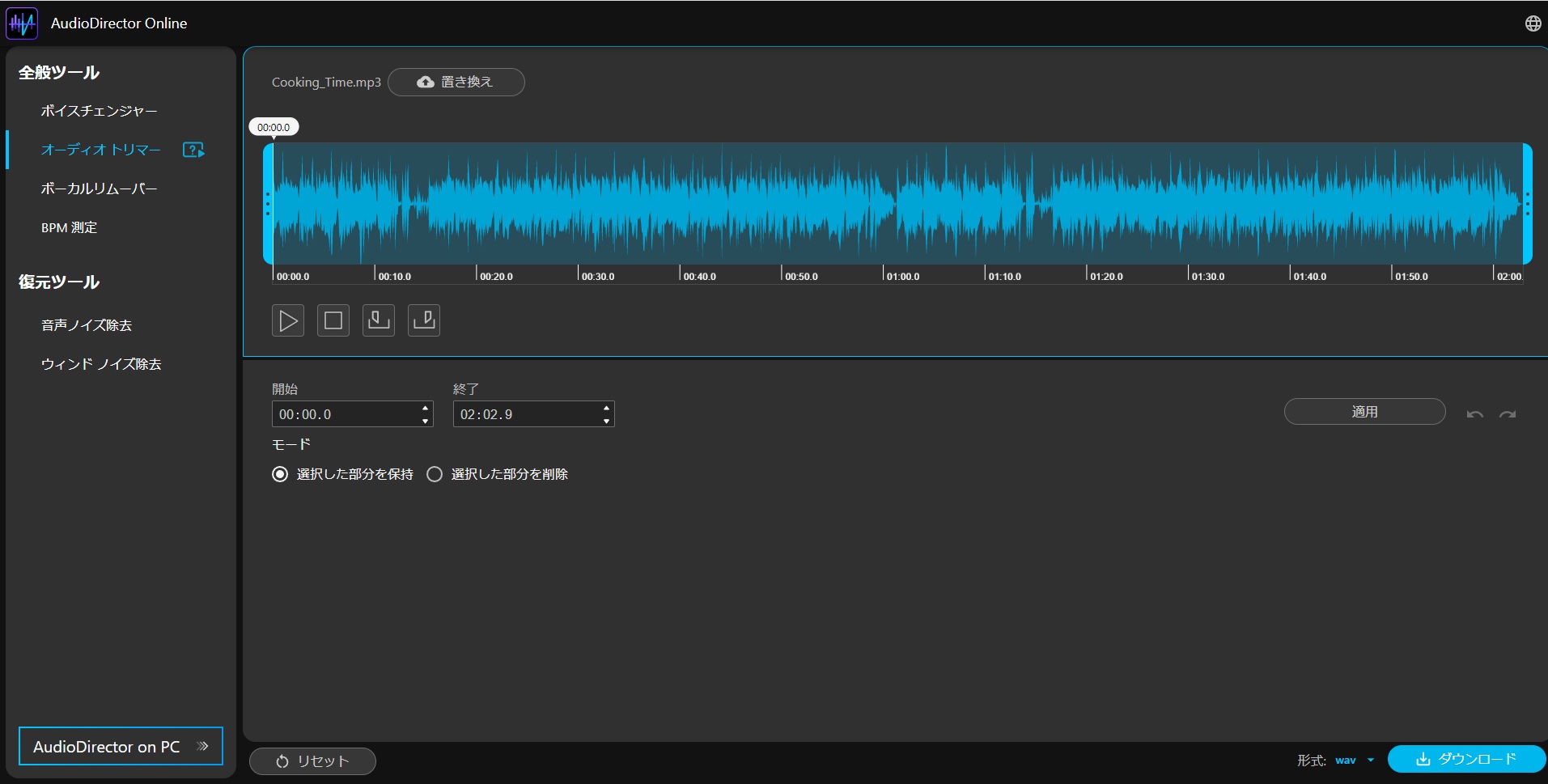Set the mark-in point at playhead
This screenshot has height=784, width=1548.
pyautogui.click(x=379, y=320)
